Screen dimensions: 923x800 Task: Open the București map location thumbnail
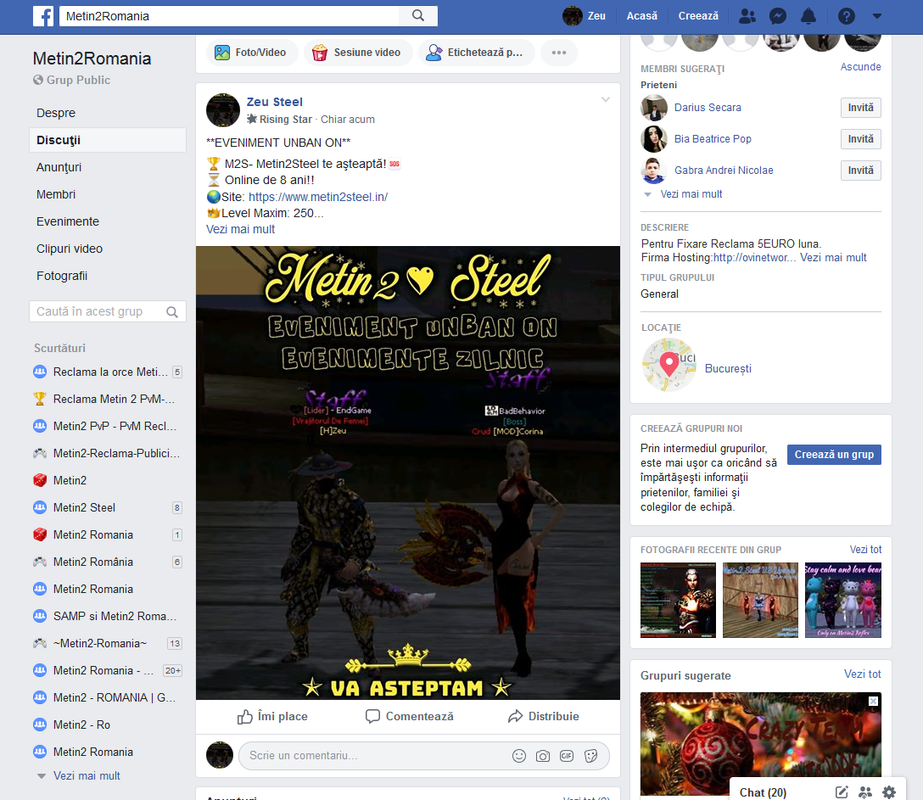669,364
